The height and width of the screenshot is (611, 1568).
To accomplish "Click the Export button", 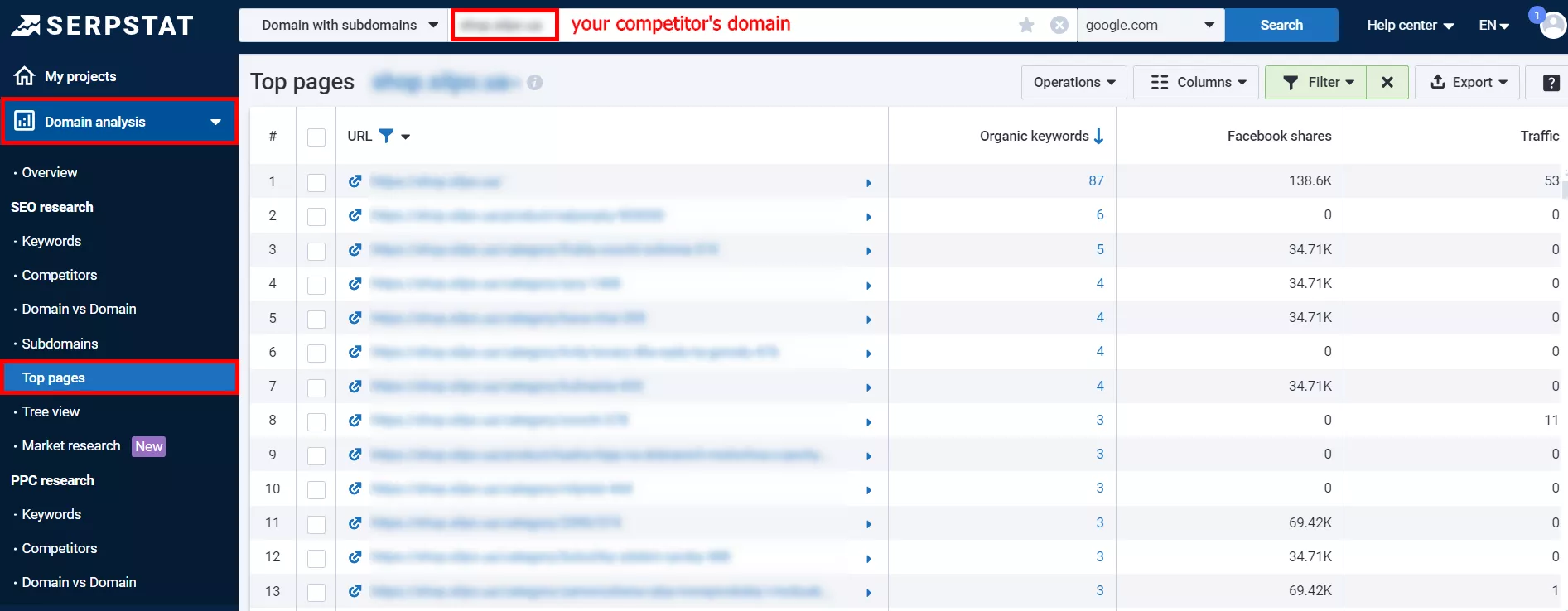I will pyautogui.click(x=1468, y=82).
